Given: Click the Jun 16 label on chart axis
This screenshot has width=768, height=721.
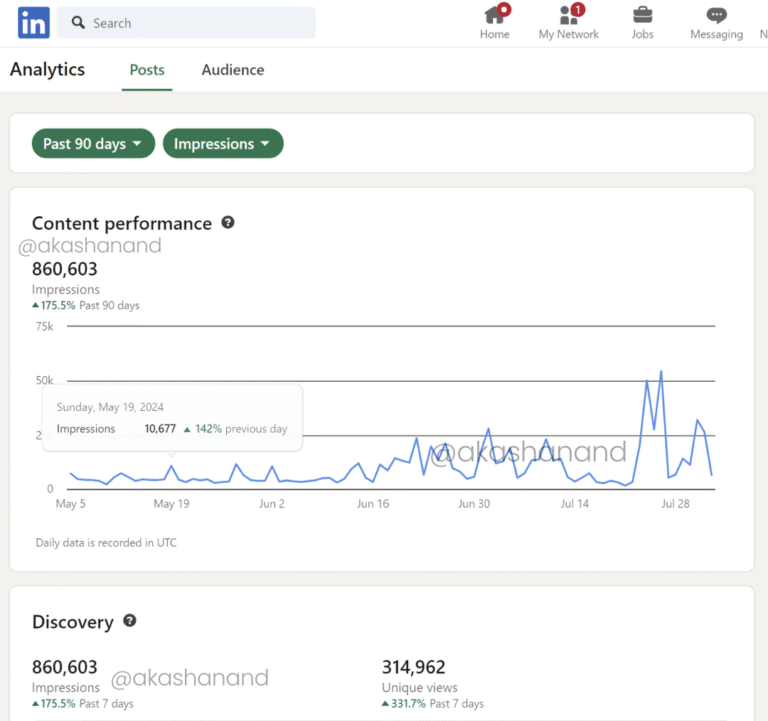Looking at the screenshot, I should coord(373,504).
